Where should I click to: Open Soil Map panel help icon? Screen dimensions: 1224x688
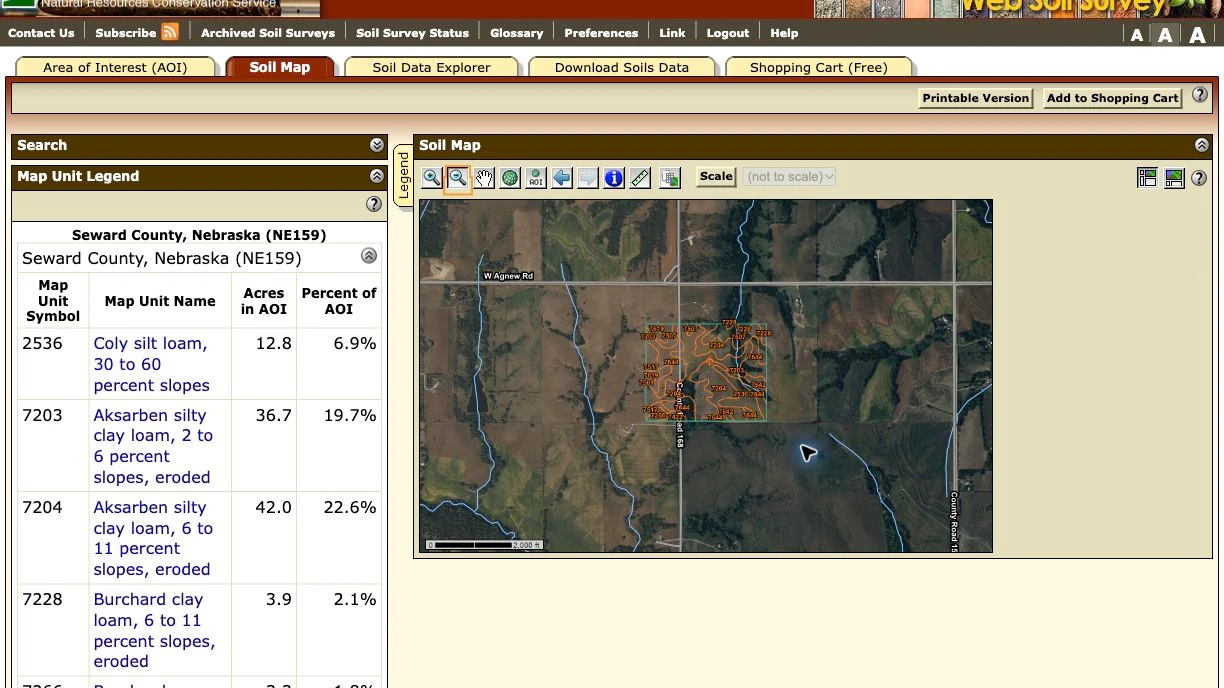coord(1199,178)
